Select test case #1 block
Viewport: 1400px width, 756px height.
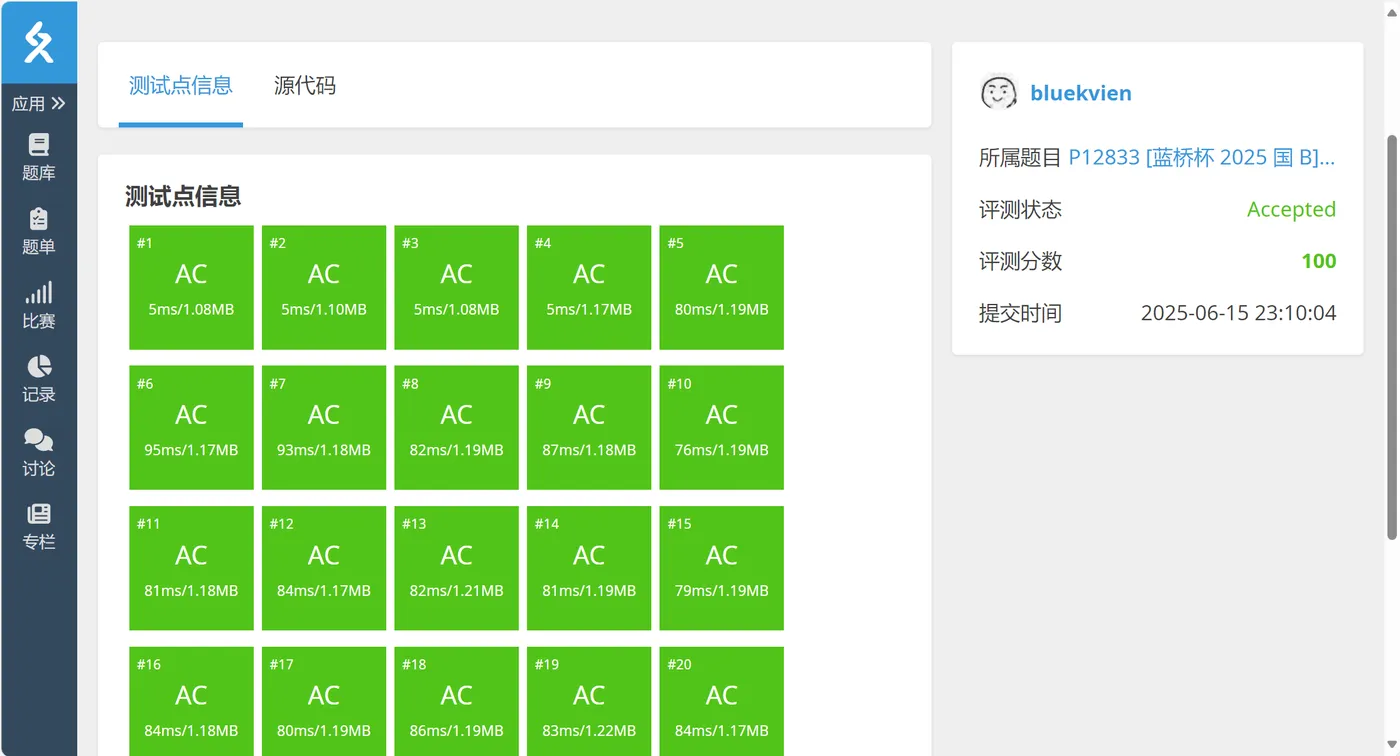[191, 287]
